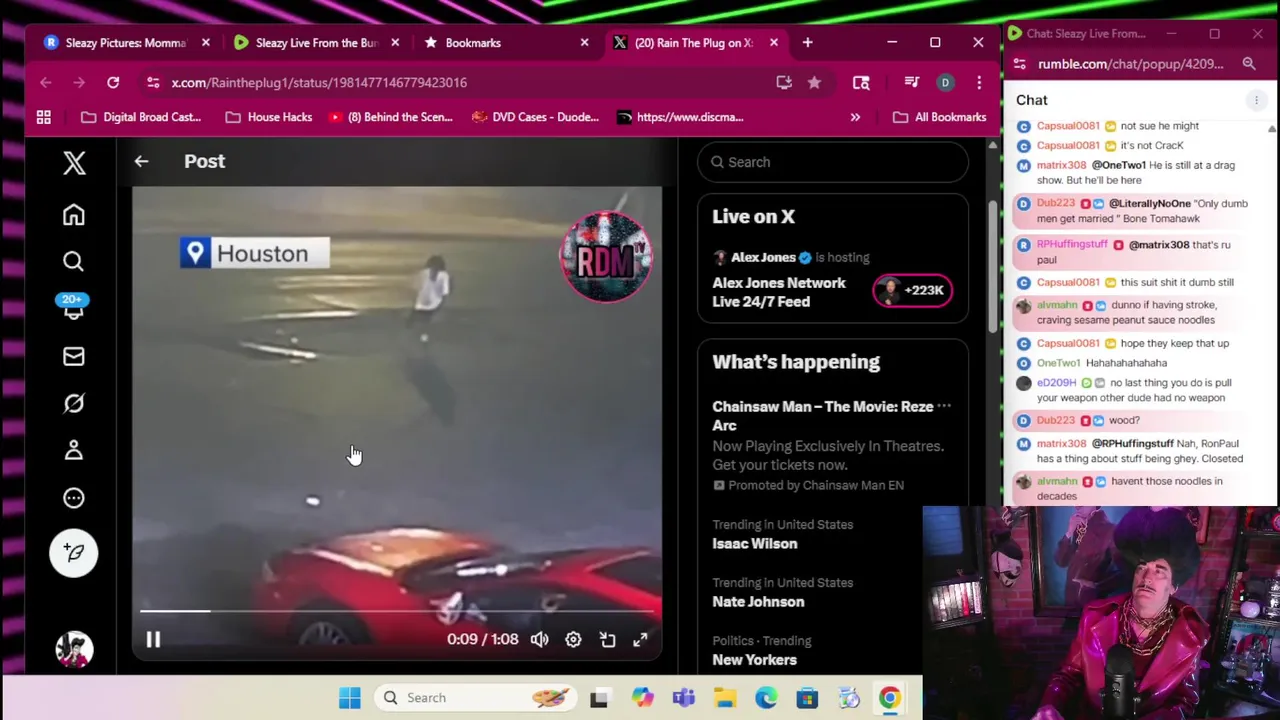View site information icon in address bar
Viewport: 1280px width, 720px height.
pyautogui.click(x=151, y=83)
